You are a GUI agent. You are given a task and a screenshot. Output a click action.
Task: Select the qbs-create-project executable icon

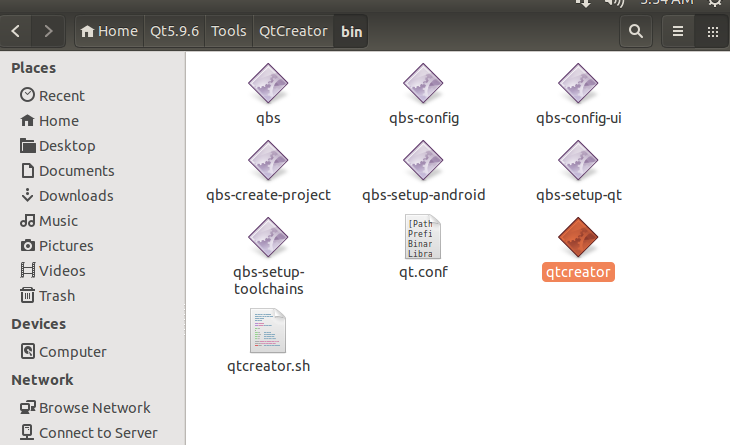[268, 161]
